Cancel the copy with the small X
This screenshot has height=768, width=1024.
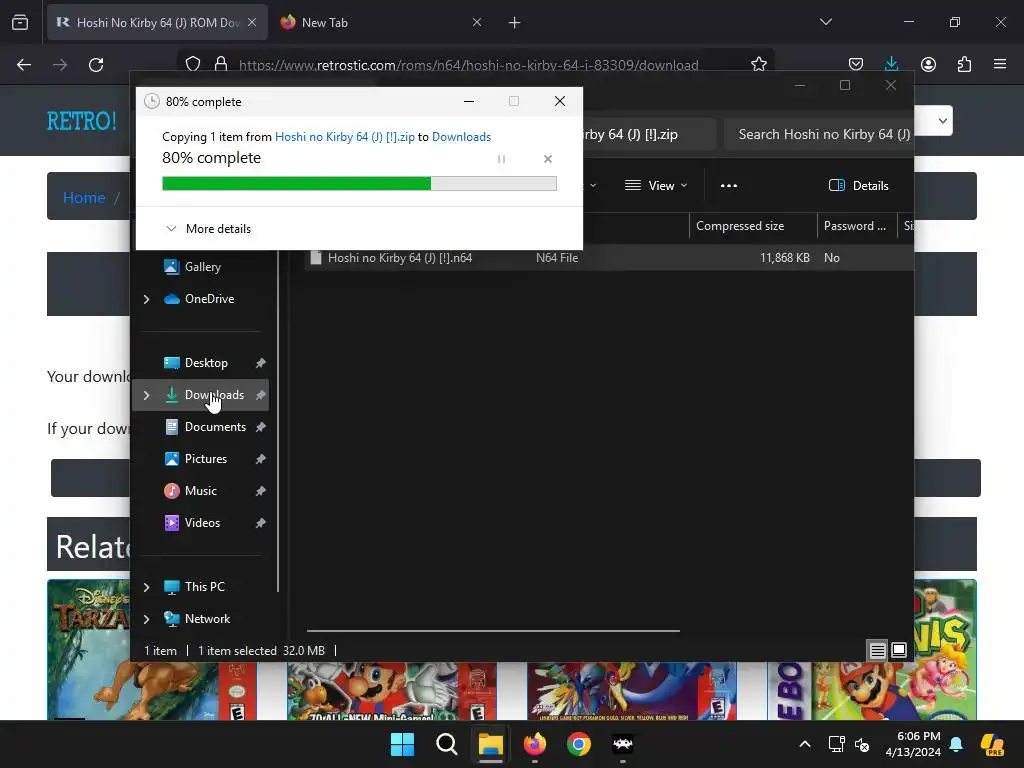[x=548, y=159]
